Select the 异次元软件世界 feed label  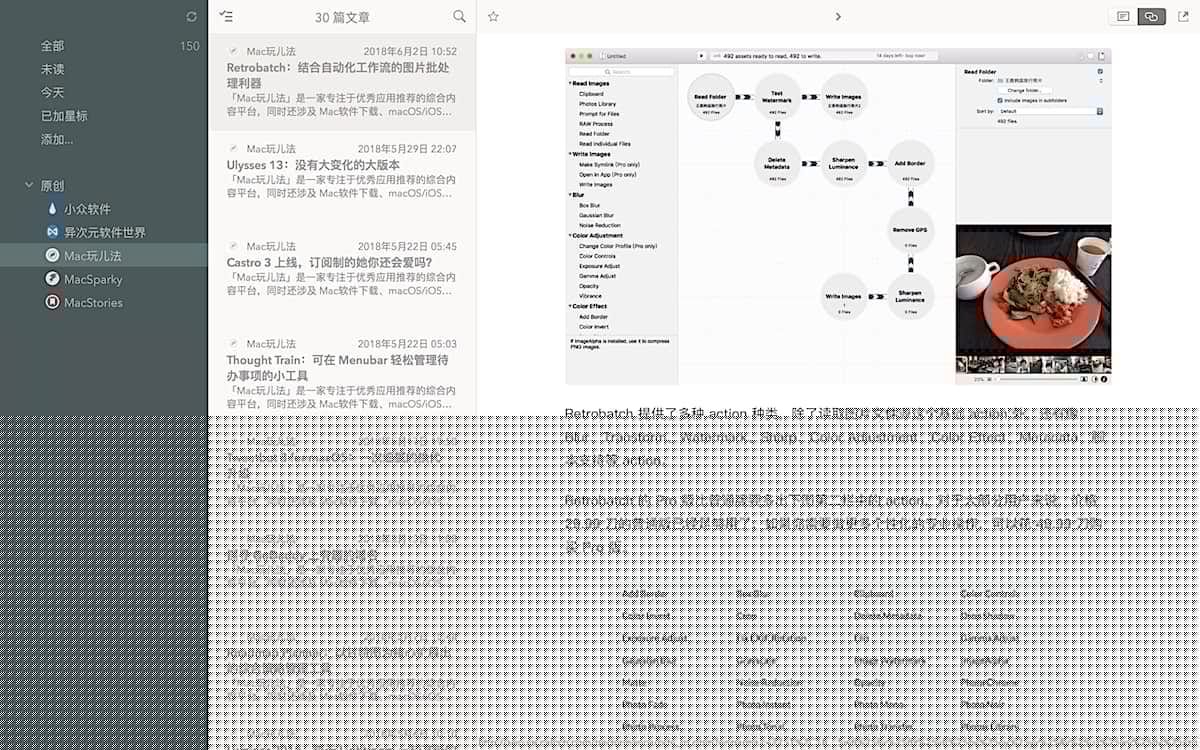[105, 232]
